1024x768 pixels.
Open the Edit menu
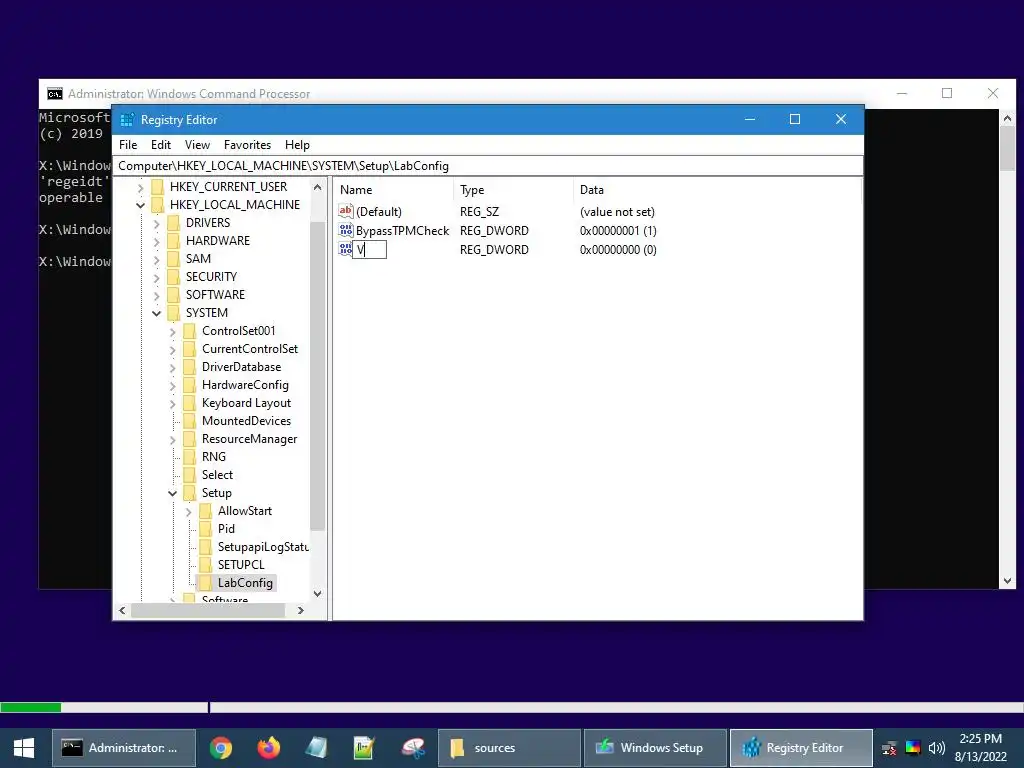161,145
